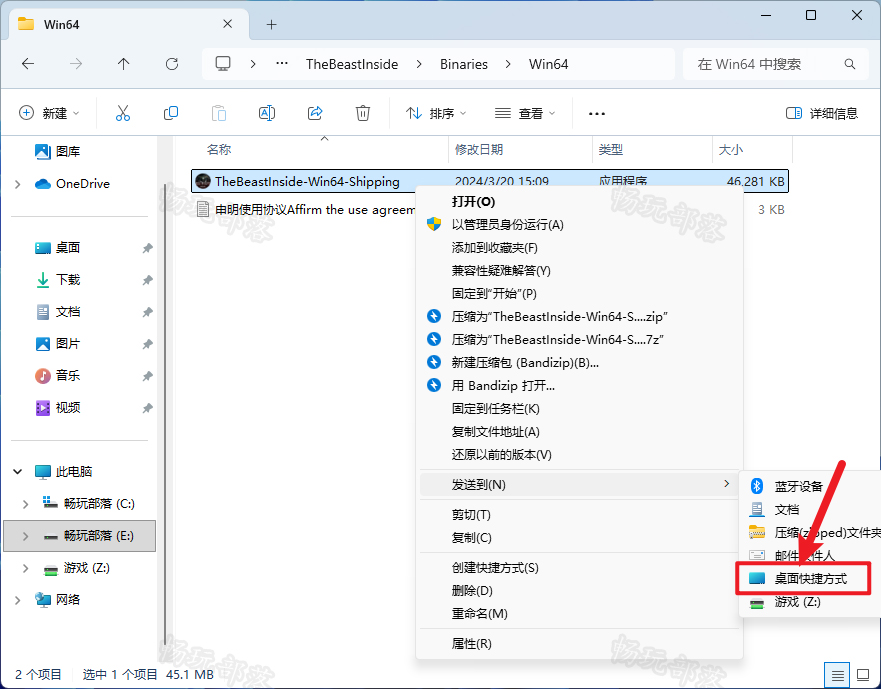Select 以管理员身份运行(A) in context menu
The width and height of the screenshot is (881, 689).
click(579, 225)
